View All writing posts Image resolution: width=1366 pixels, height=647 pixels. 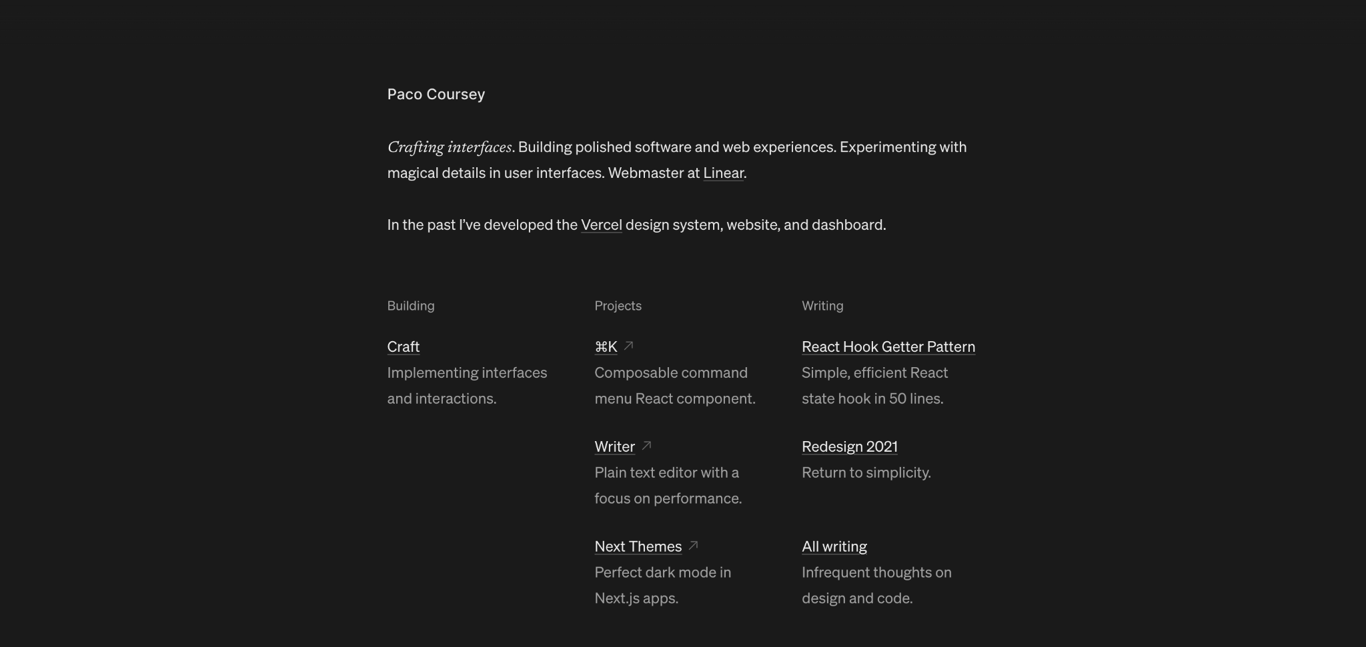(834, 547)
